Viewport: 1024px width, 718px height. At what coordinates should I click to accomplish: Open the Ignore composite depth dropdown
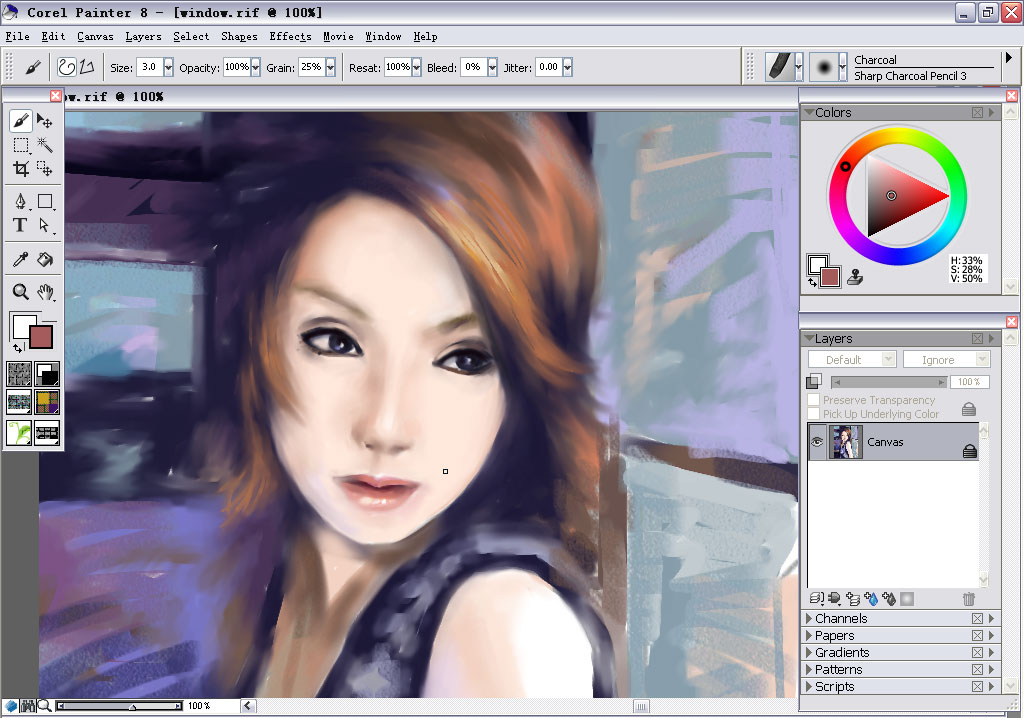click(947, 359)
